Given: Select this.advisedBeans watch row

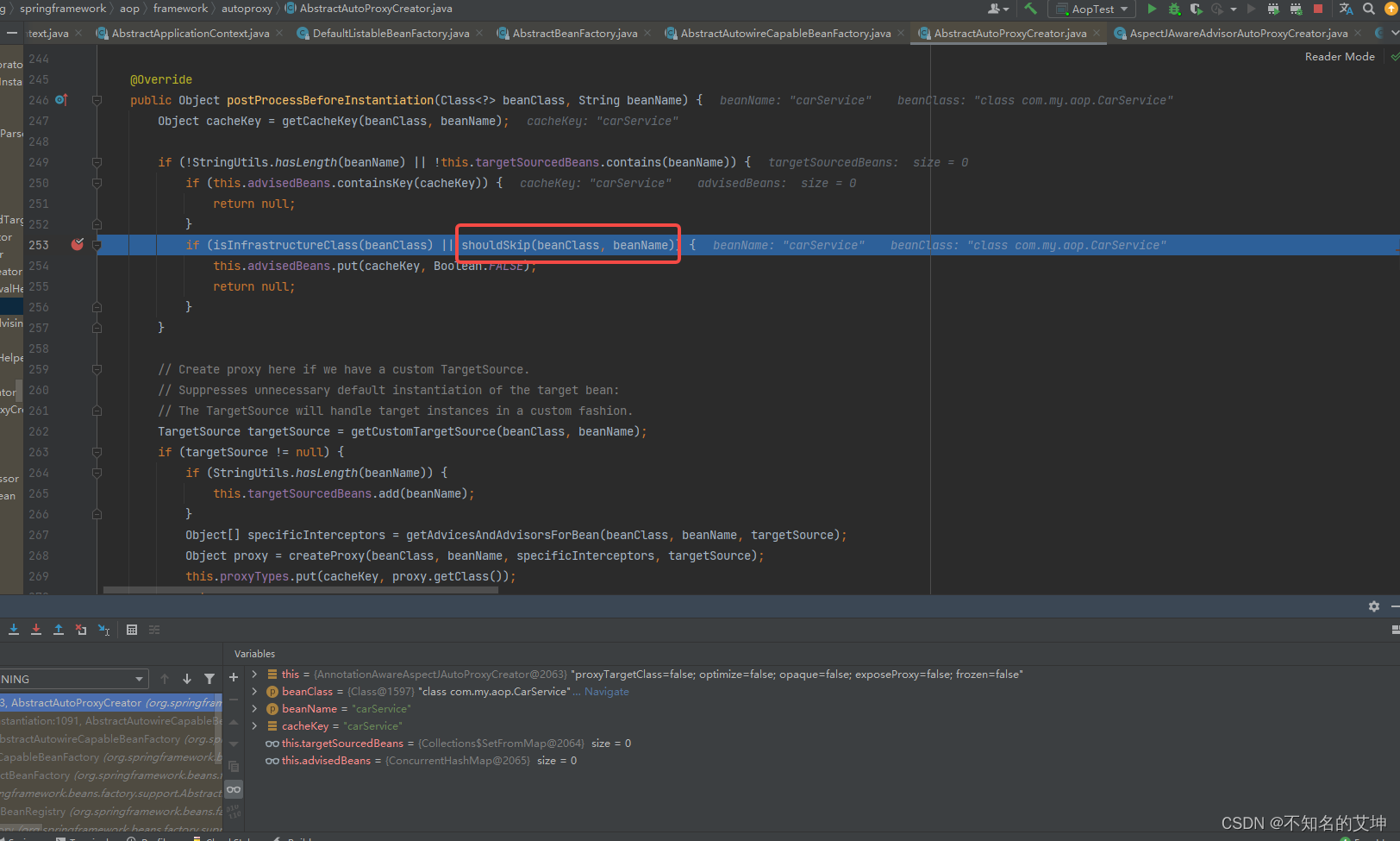Looking at the screenshot, I should (422, 761).
